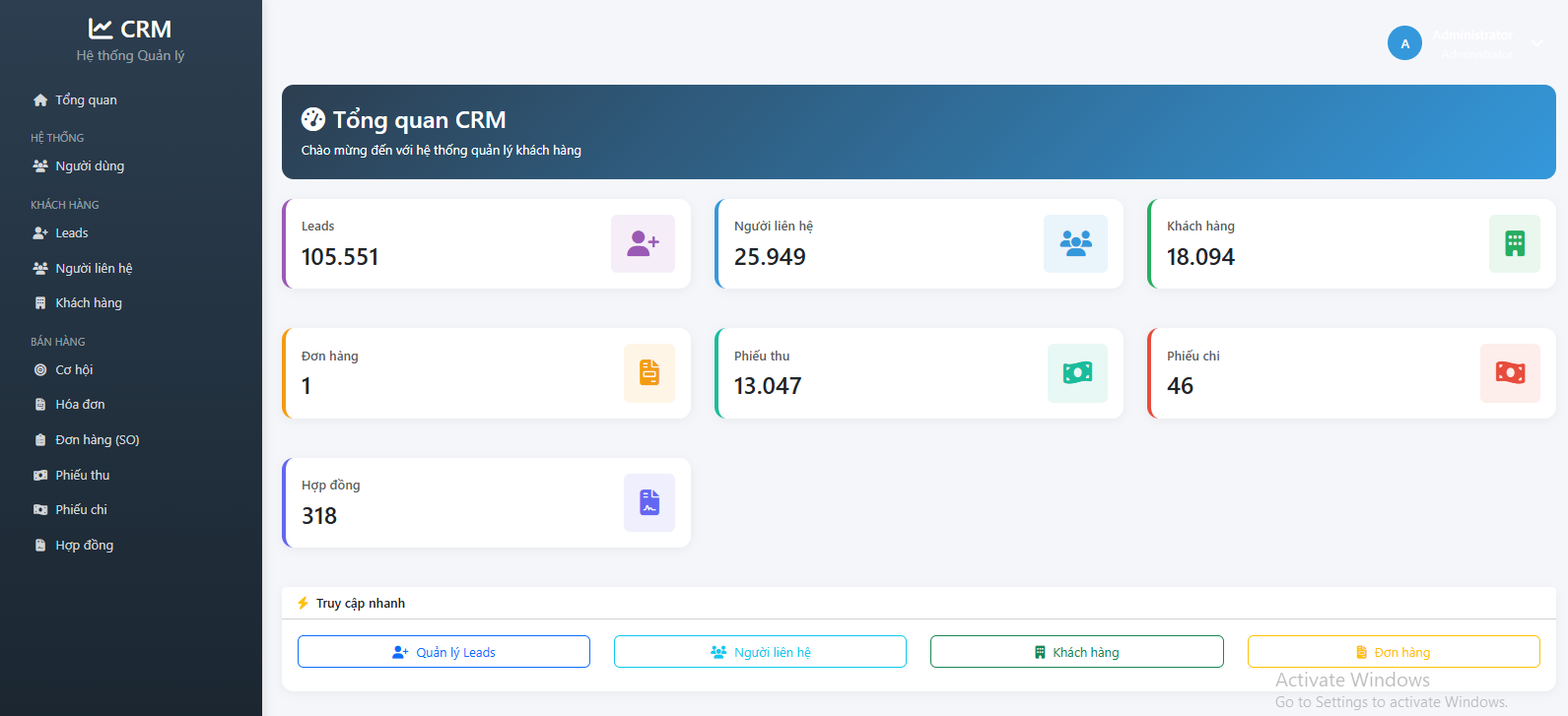Open the Phiếu thu statistics card
The image size is (1568, 716).
coord(918,373)
